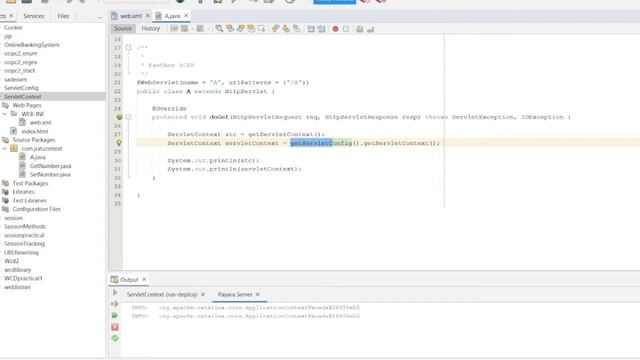Select the weblistner project
Image resolution: width=640 pixels, height=360 pixels.
pyautogui.click(x=17, y=287)
